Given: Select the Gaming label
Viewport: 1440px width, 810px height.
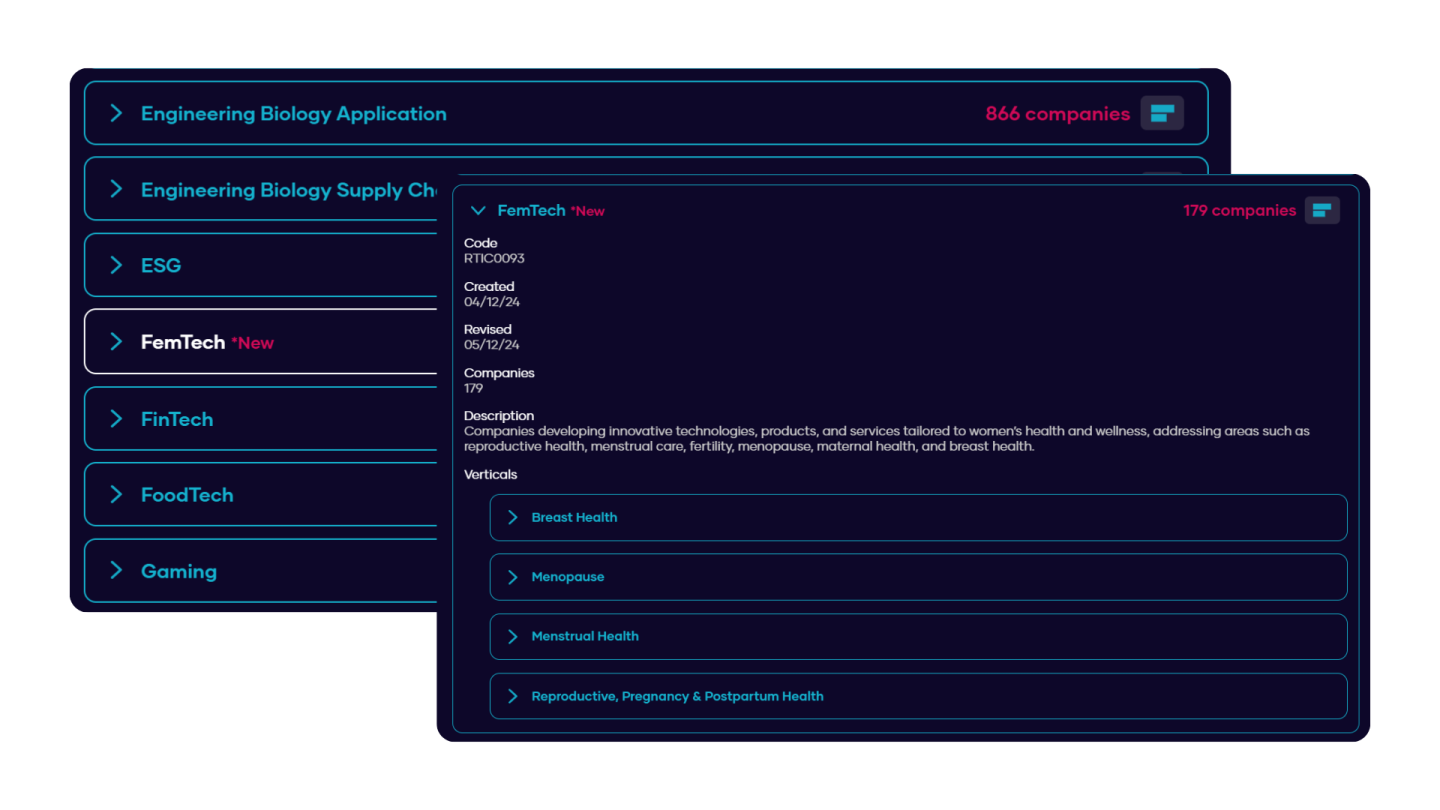Looking at the screenshot, I should click(x=179, y=571).
